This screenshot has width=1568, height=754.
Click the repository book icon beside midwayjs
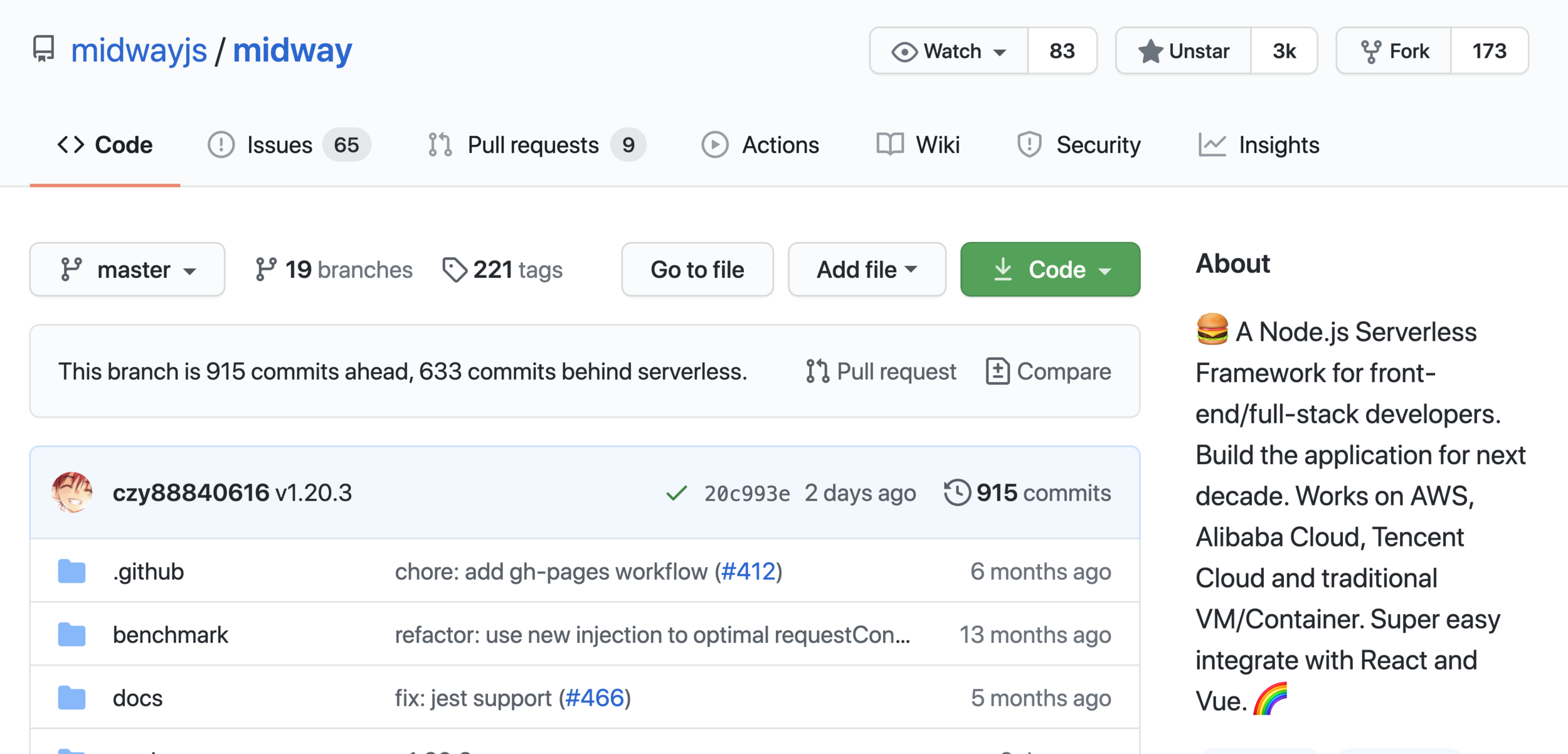44,49
